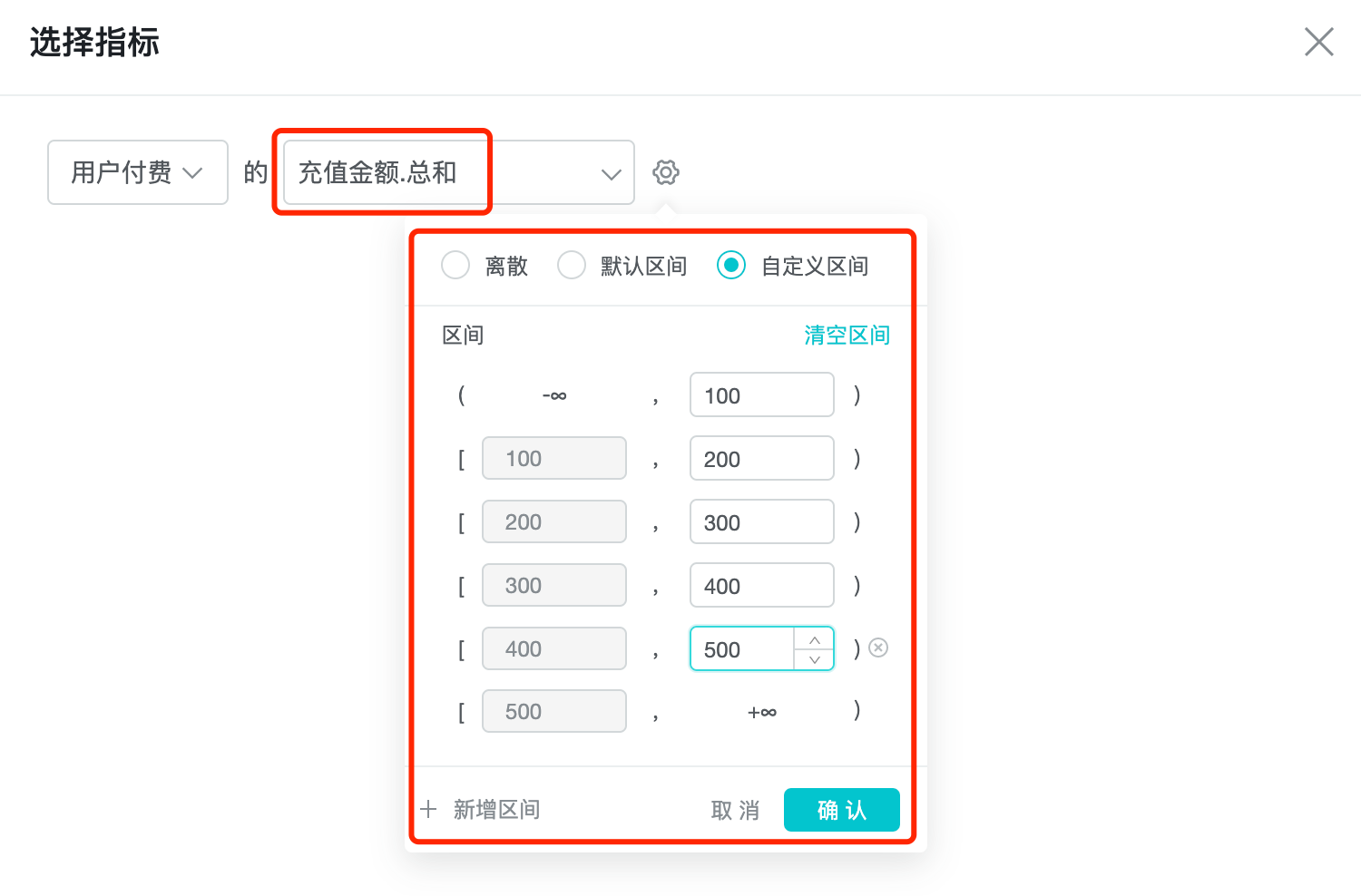Select the 自定义区间 radio option
1361x896 pixels.
pos(731,266)
